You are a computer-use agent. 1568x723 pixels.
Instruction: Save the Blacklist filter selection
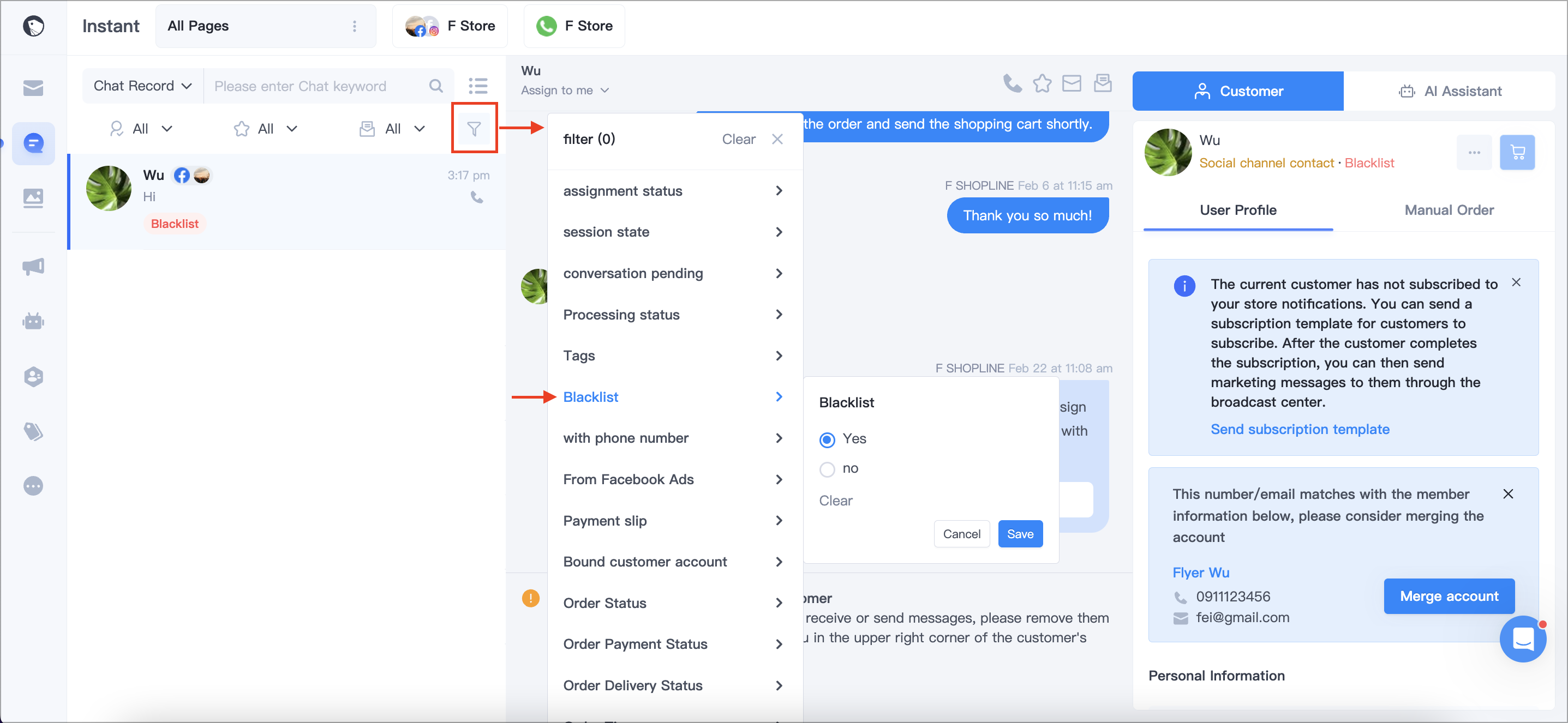[x=1020, y=533]
